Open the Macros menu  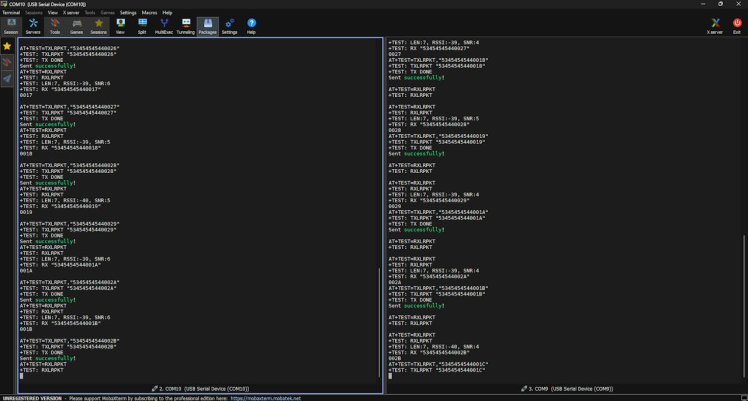coord(149,13)
